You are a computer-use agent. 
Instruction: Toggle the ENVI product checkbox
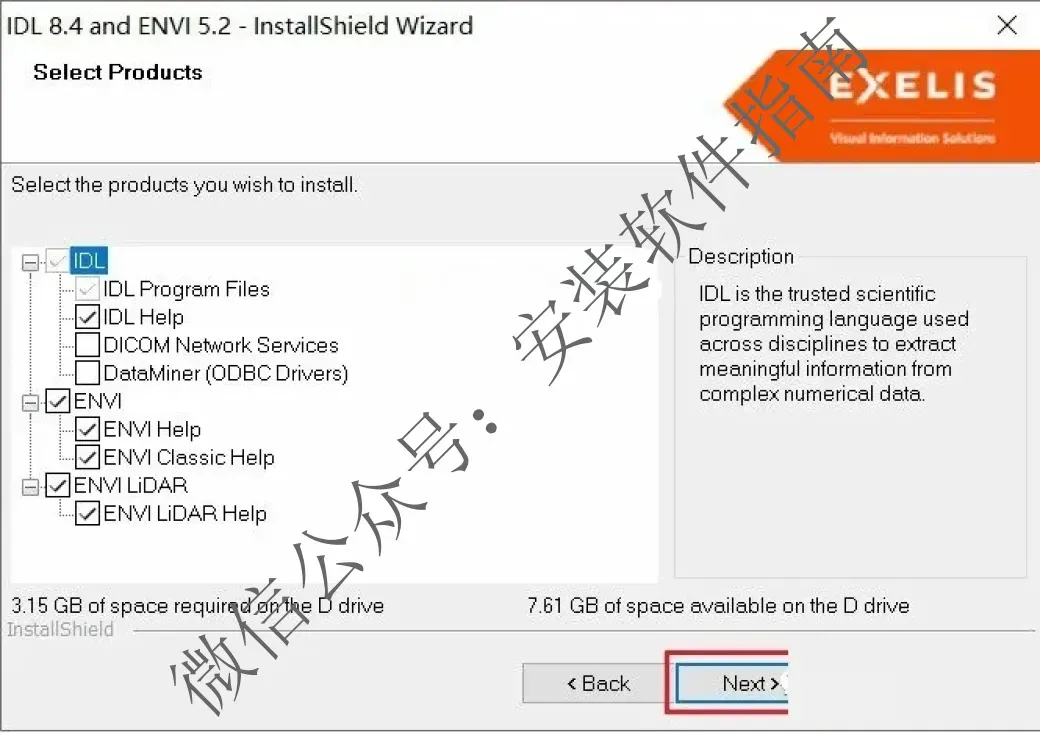[58, 401]
